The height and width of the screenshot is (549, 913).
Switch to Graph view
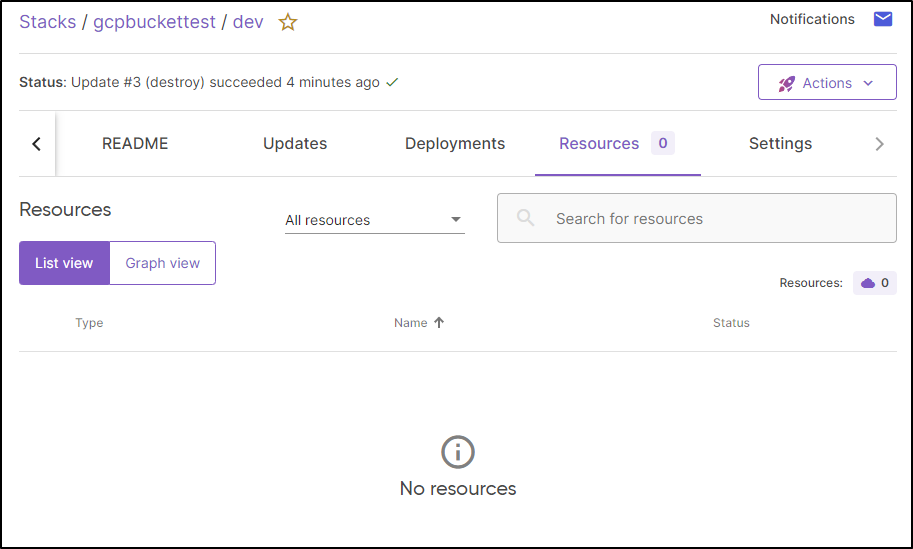pos(162,263)
